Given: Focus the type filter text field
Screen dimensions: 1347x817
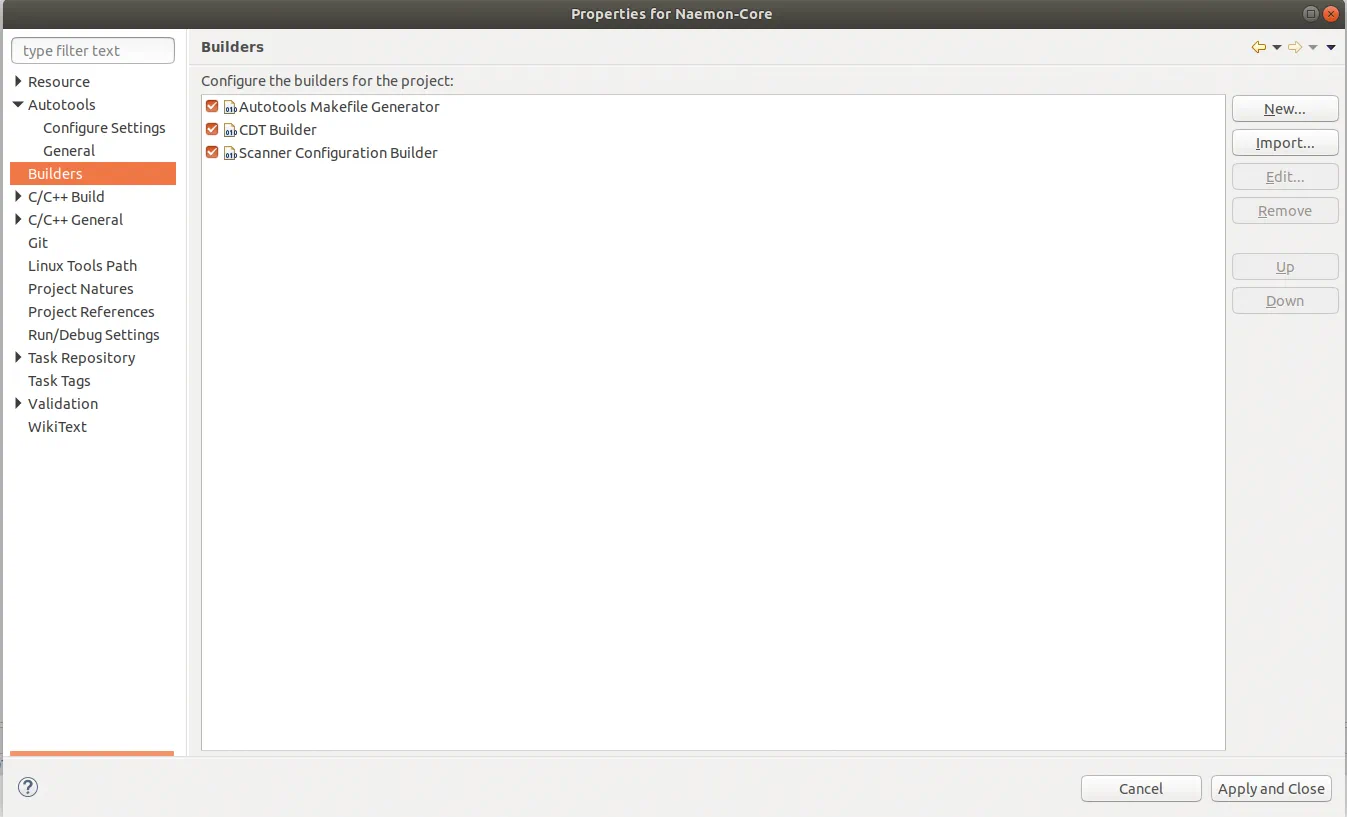Looking at the screenshot, I should click(93, 51).
